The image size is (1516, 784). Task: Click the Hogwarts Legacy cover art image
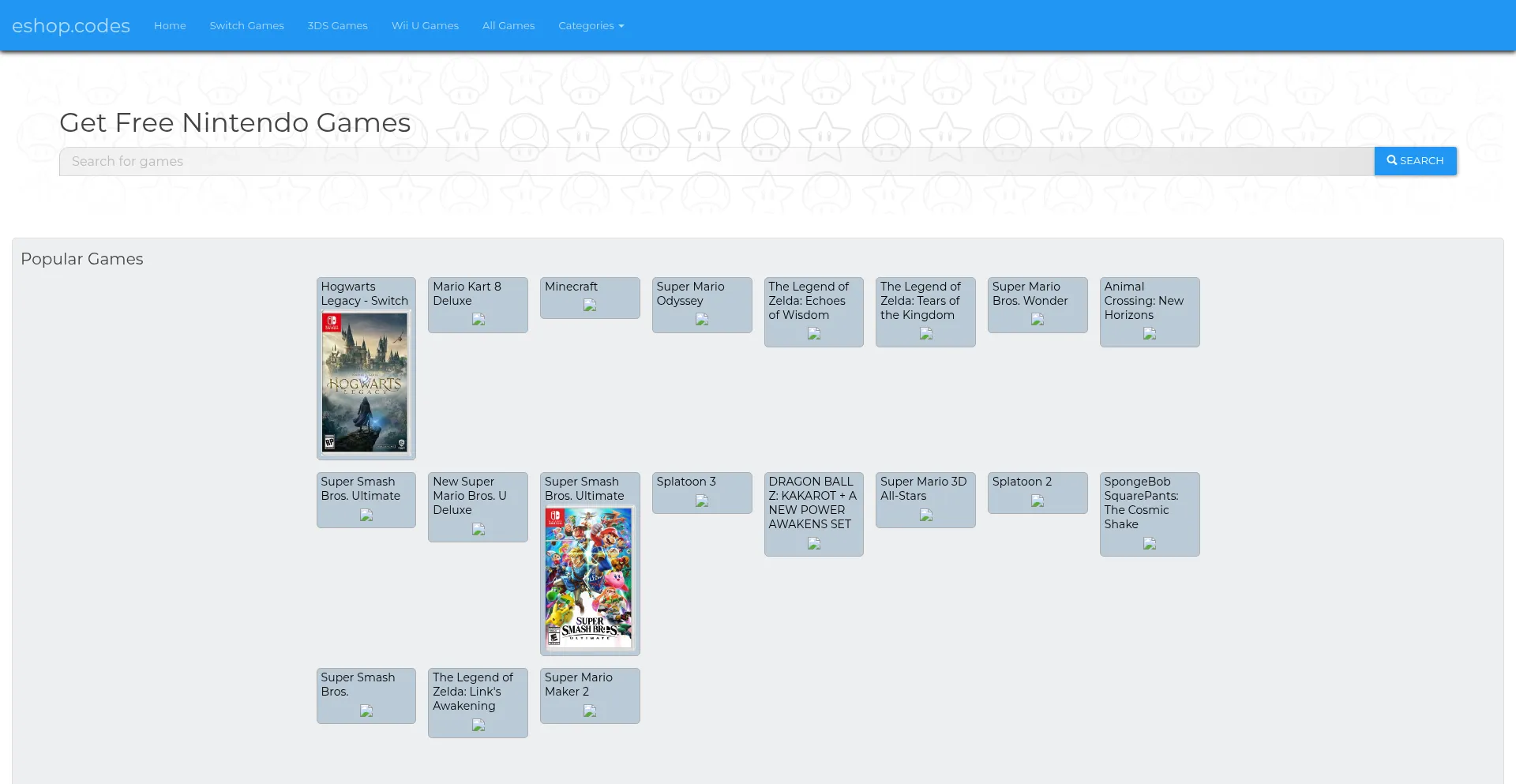click(365, 382)
